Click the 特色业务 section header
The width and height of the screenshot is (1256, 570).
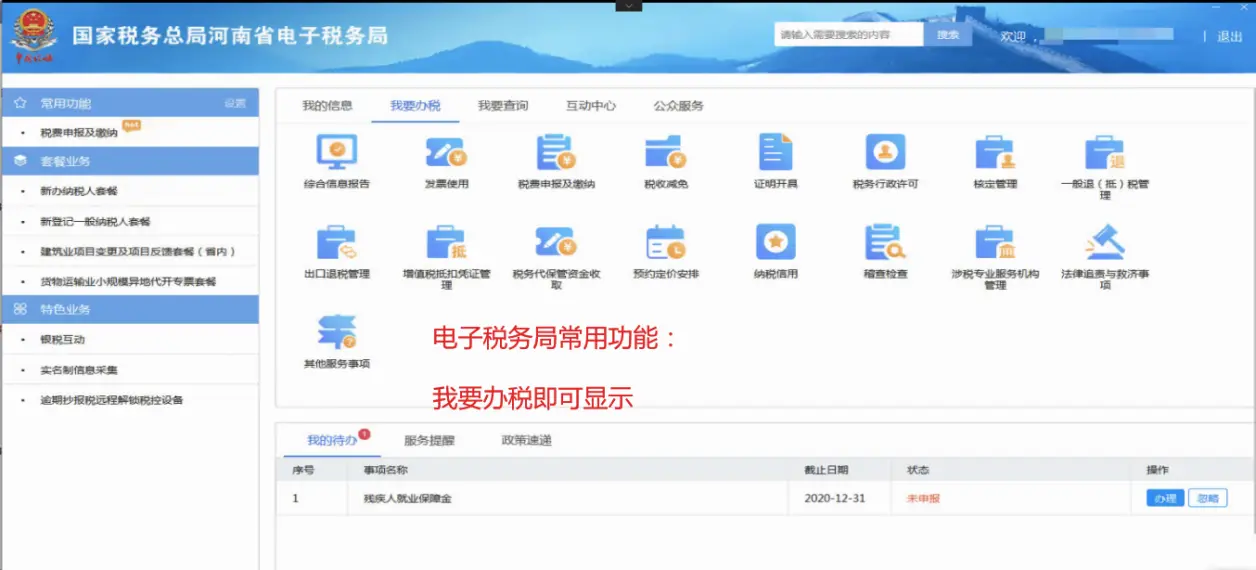click(130, 310)
